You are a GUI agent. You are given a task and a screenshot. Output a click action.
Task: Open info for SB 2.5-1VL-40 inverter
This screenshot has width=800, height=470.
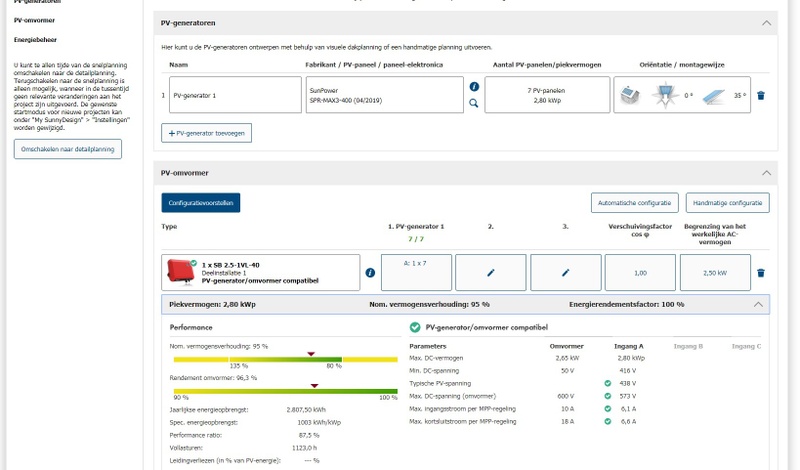[x=370, y=273]
